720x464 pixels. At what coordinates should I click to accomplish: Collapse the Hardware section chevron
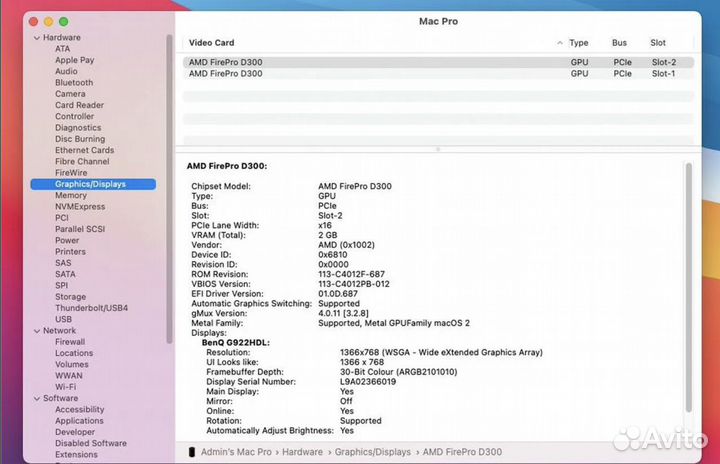37,38
